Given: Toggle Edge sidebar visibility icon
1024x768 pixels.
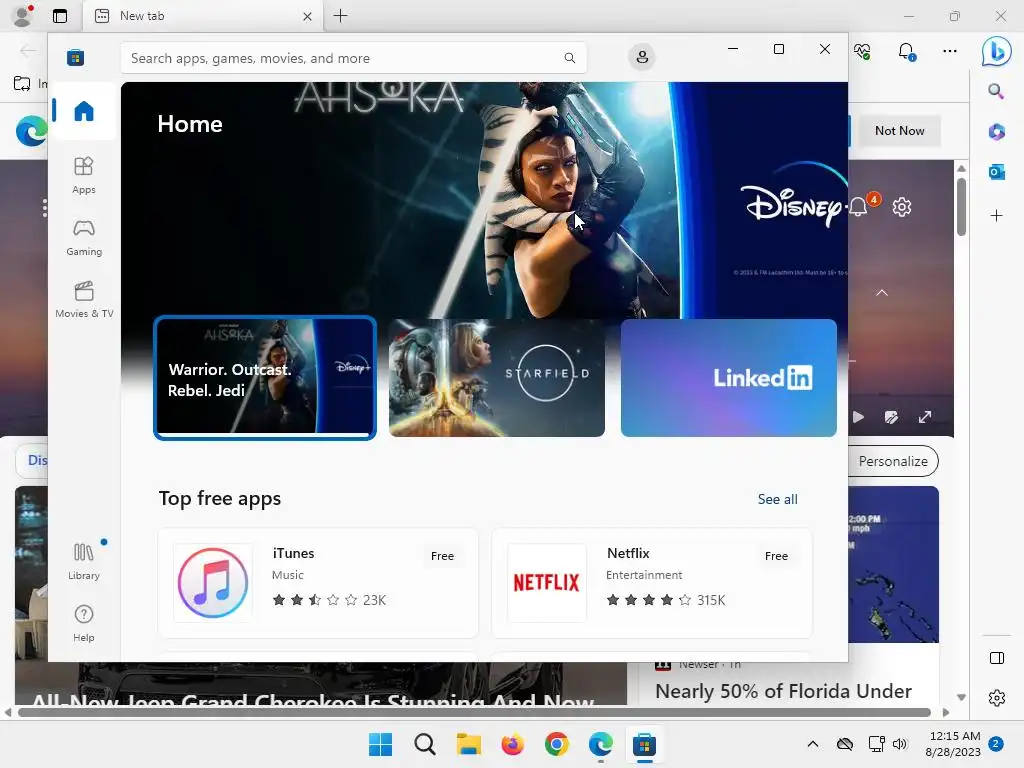Looking at the screenshot, I should (x=997, y=658).
